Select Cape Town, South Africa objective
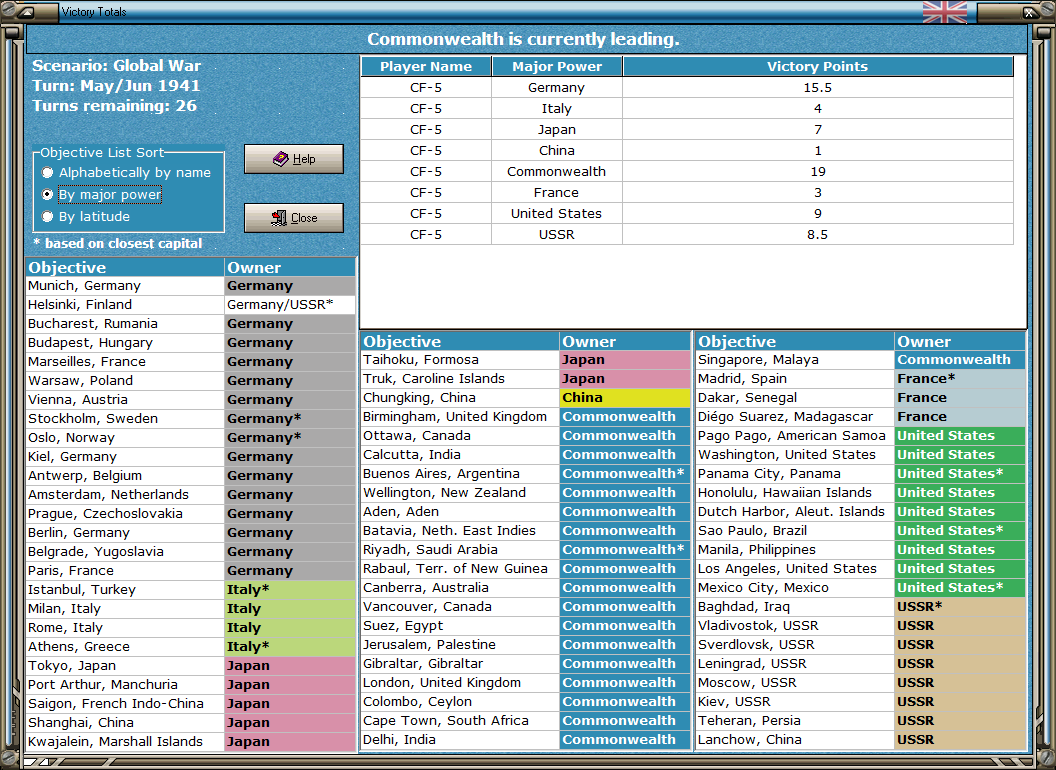Screen dimensions: 1056x770 460,721
